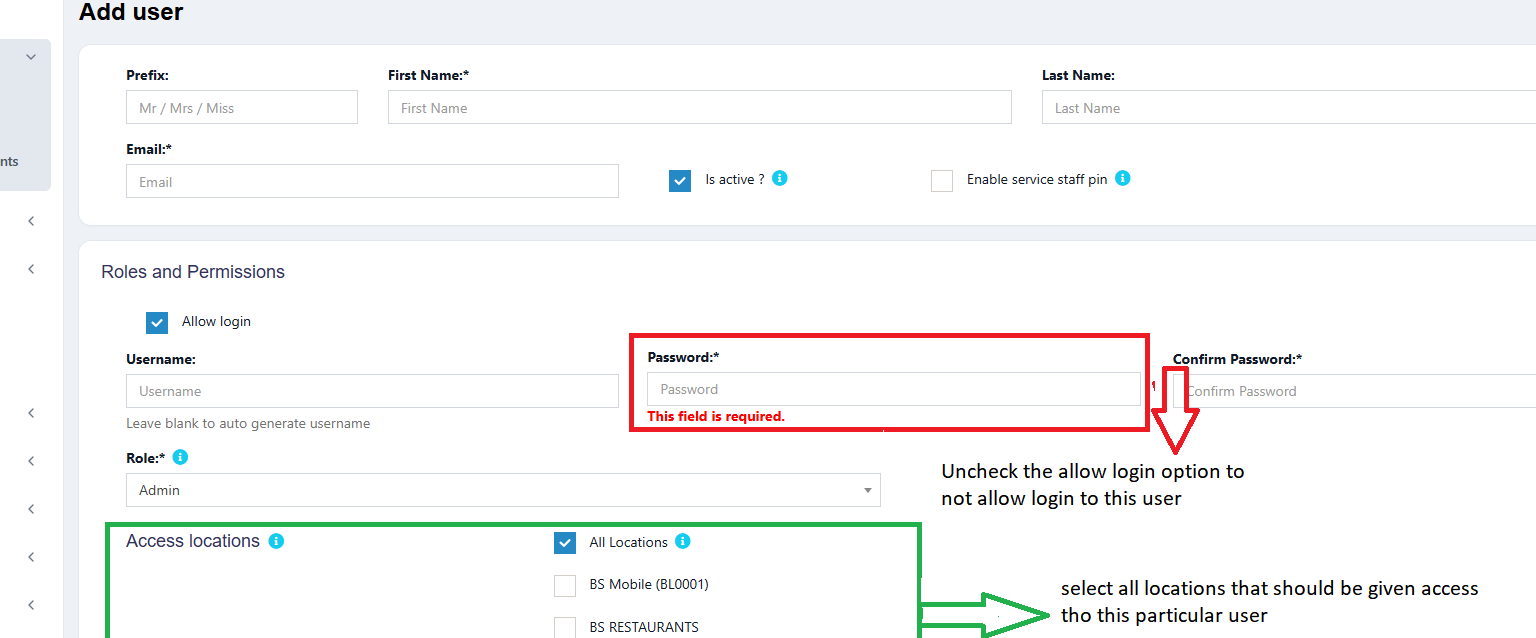
Task: Click inside the Prefix input field
Action: pos(241,107)
